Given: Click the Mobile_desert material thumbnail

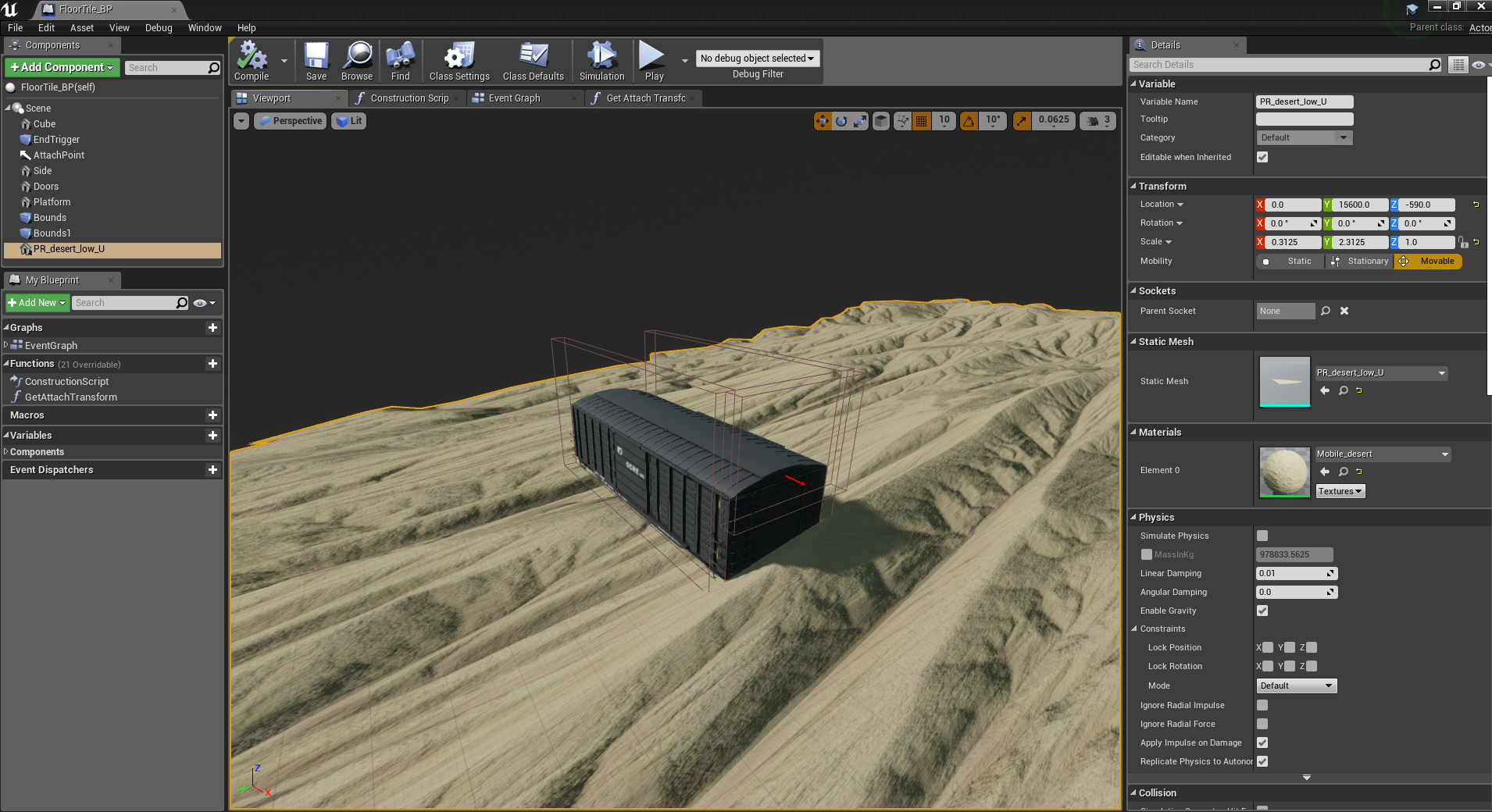Looking at the screenshot, I should (x=1284, y=472).
